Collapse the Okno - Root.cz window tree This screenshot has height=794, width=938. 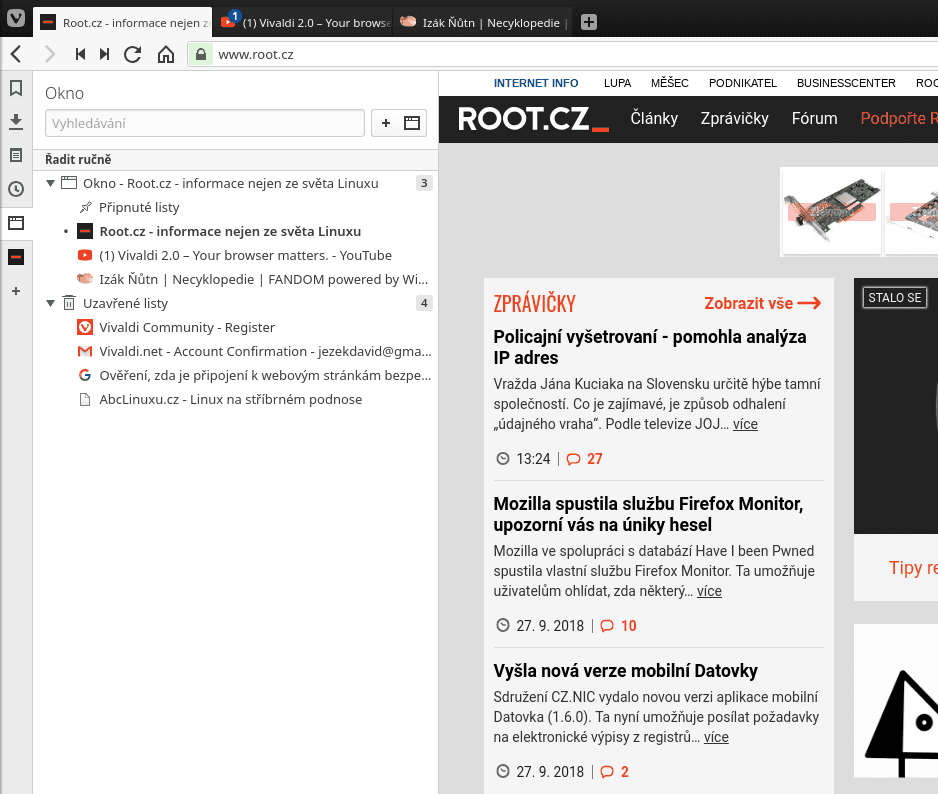[50, 183]
